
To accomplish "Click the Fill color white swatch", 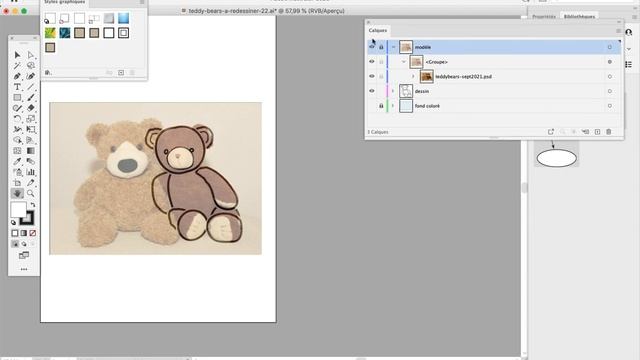I will click(18, 210).
